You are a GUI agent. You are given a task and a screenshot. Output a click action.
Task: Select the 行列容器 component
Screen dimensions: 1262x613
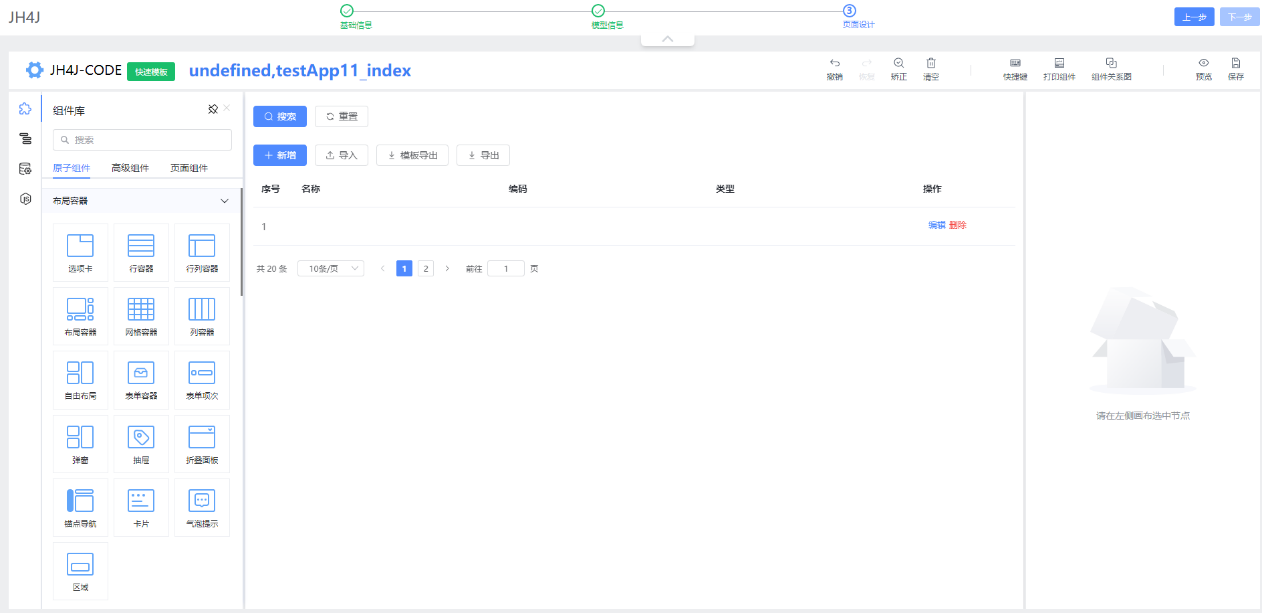202,253
